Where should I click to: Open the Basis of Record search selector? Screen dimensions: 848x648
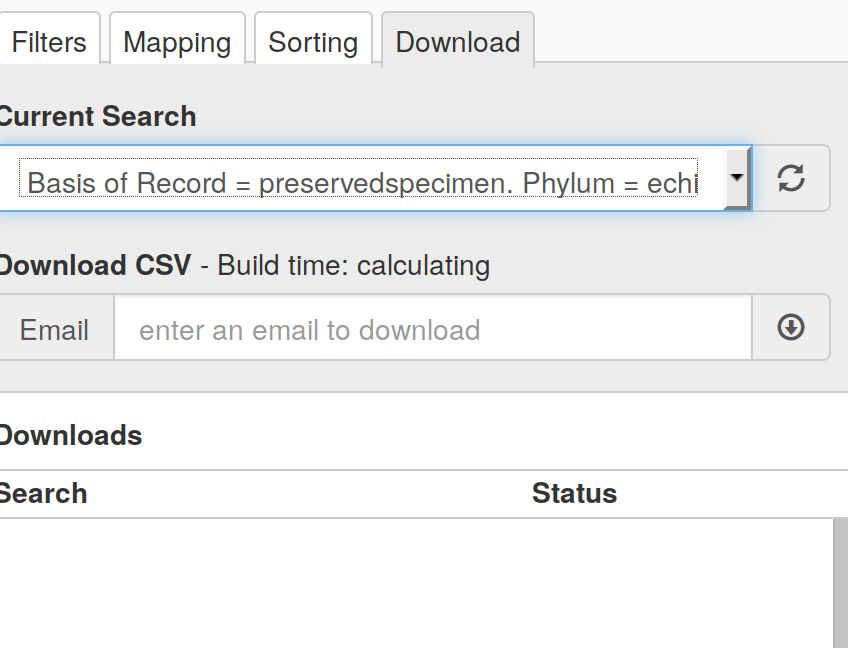coord(373,178)
